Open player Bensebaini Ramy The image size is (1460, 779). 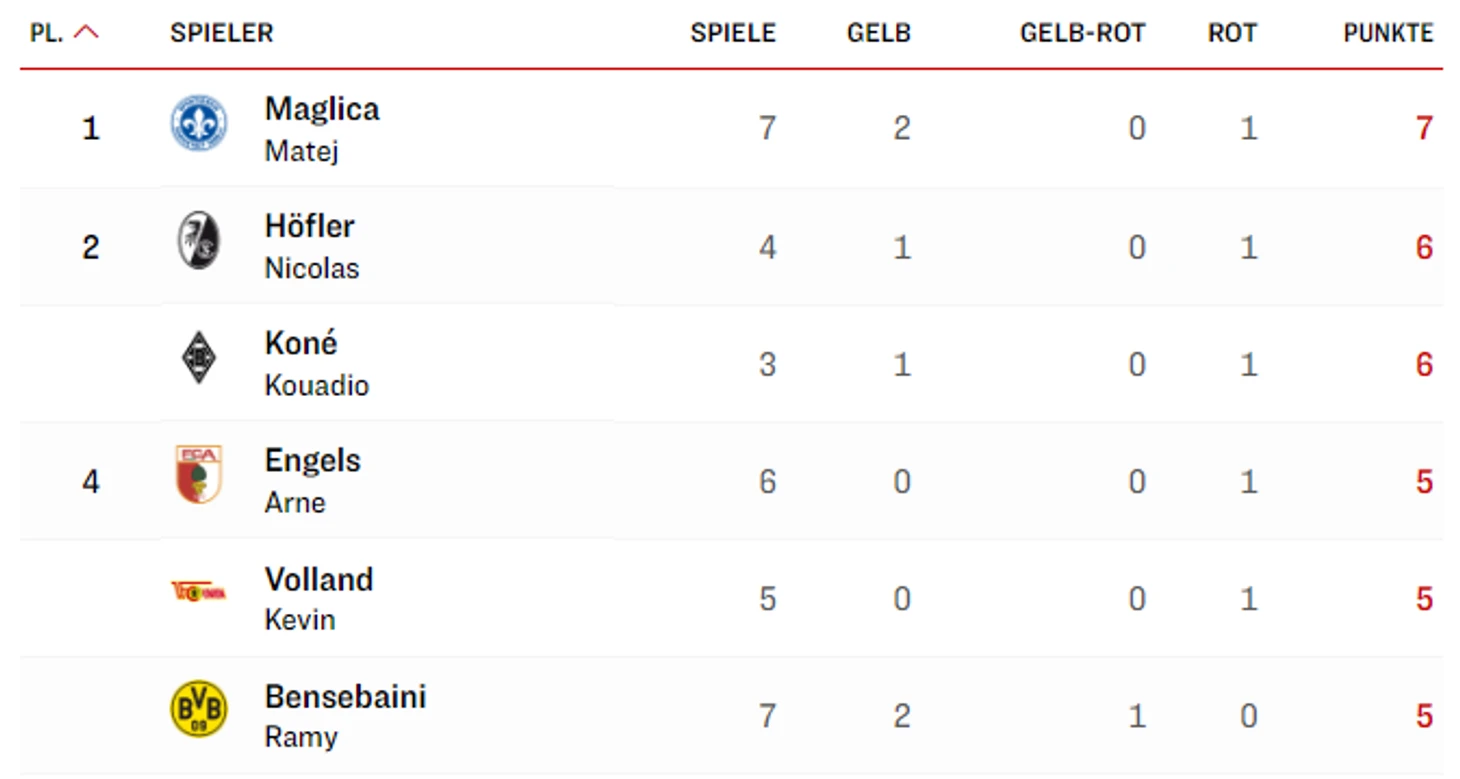click(x=345, y=715)
